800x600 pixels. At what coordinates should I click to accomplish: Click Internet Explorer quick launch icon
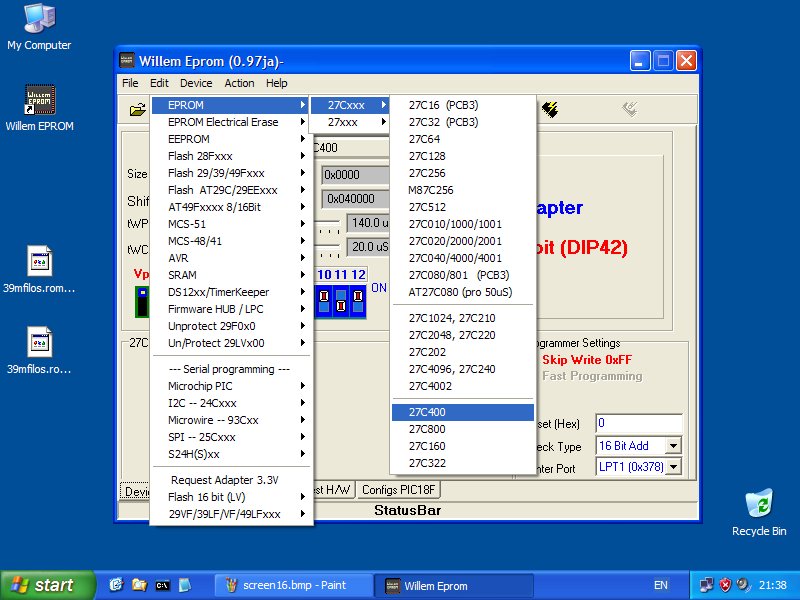116,585
